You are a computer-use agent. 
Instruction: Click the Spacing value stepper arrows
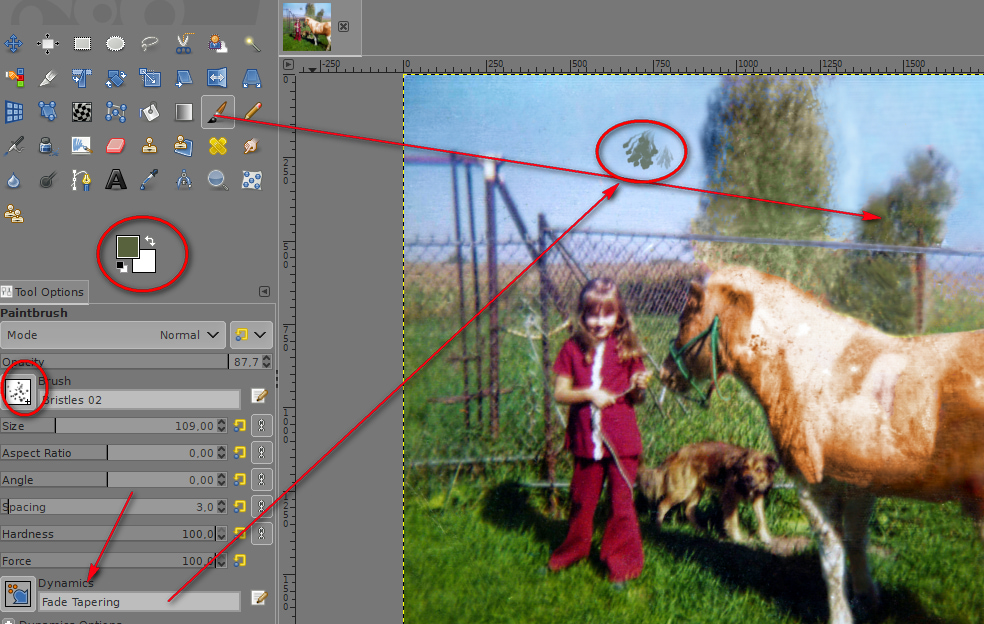point(221,507)
